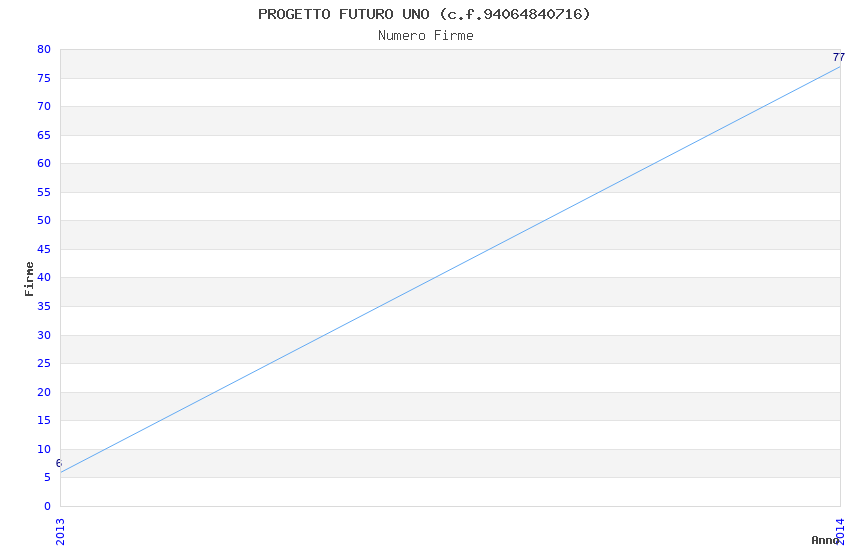This screenshot has height=550, width=850.
Task: Click the 75 y-axis tick label
Action: click(x=44, y=78)
